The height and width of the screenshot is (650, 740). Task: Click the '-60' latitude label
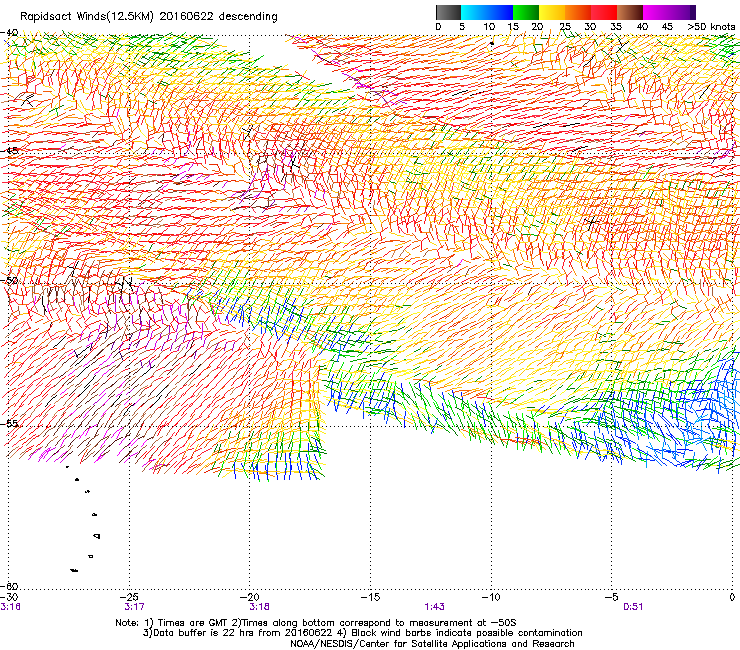9,586
